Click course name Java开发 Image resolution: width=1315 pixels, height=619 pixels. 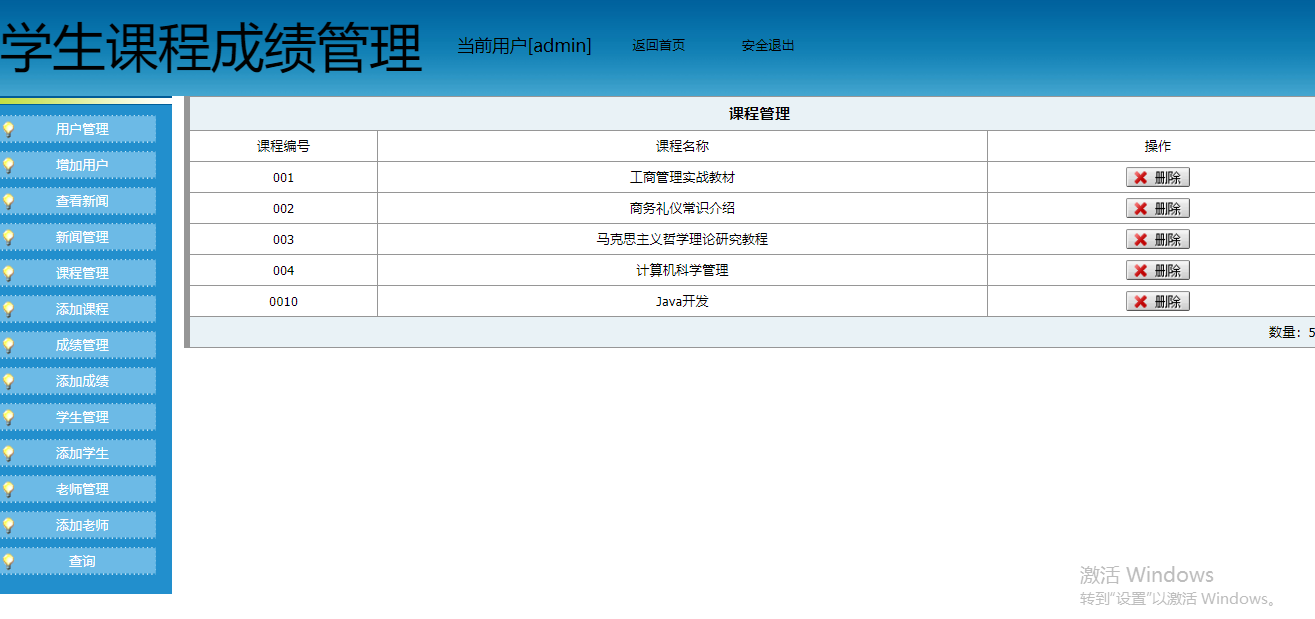(682, 301)
